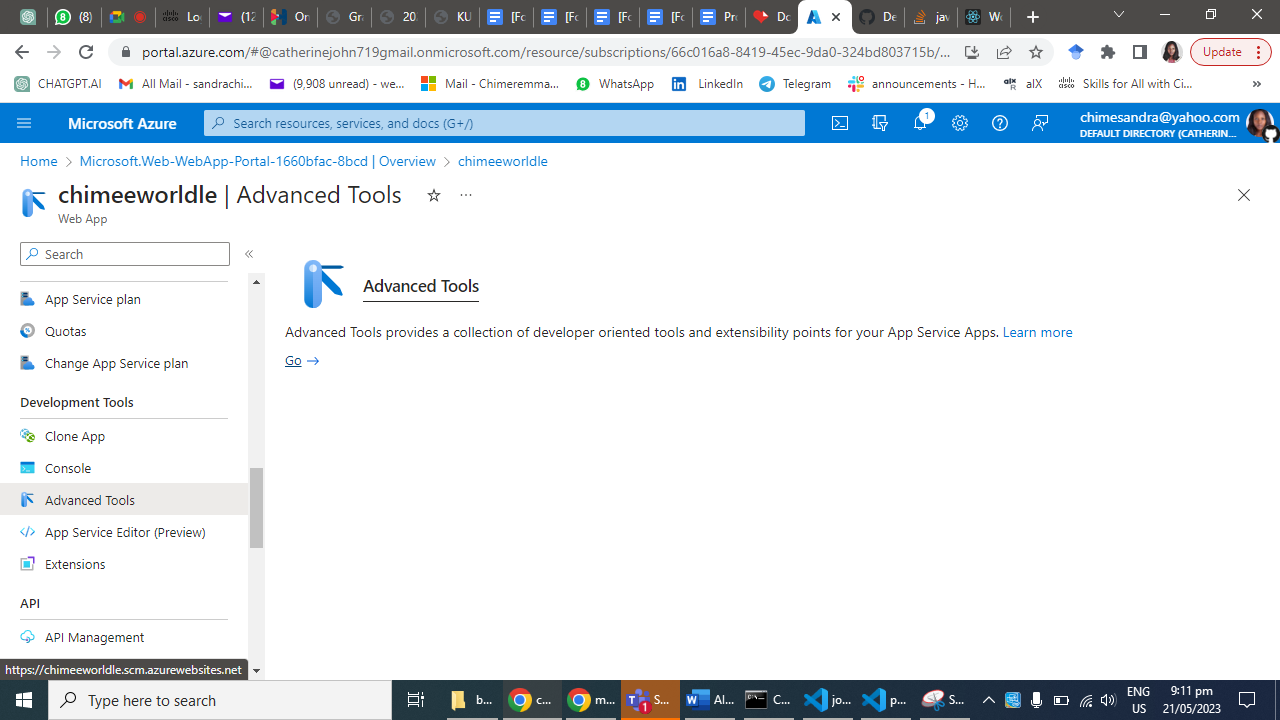Click the sidebar scrollbar down arrow
1280x720 pixels.
[256, 671]
